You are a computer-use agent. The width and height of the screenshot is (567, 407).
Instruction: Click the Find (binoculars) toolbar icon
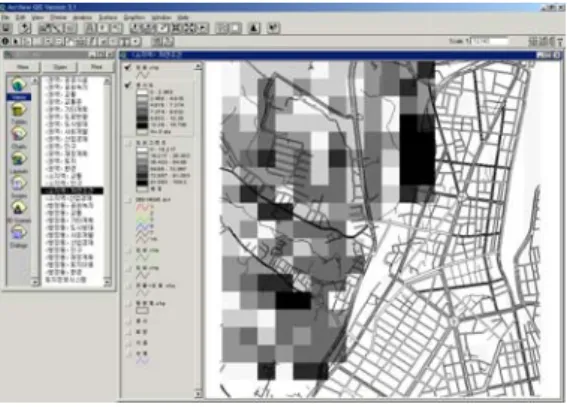pos(90,28)
